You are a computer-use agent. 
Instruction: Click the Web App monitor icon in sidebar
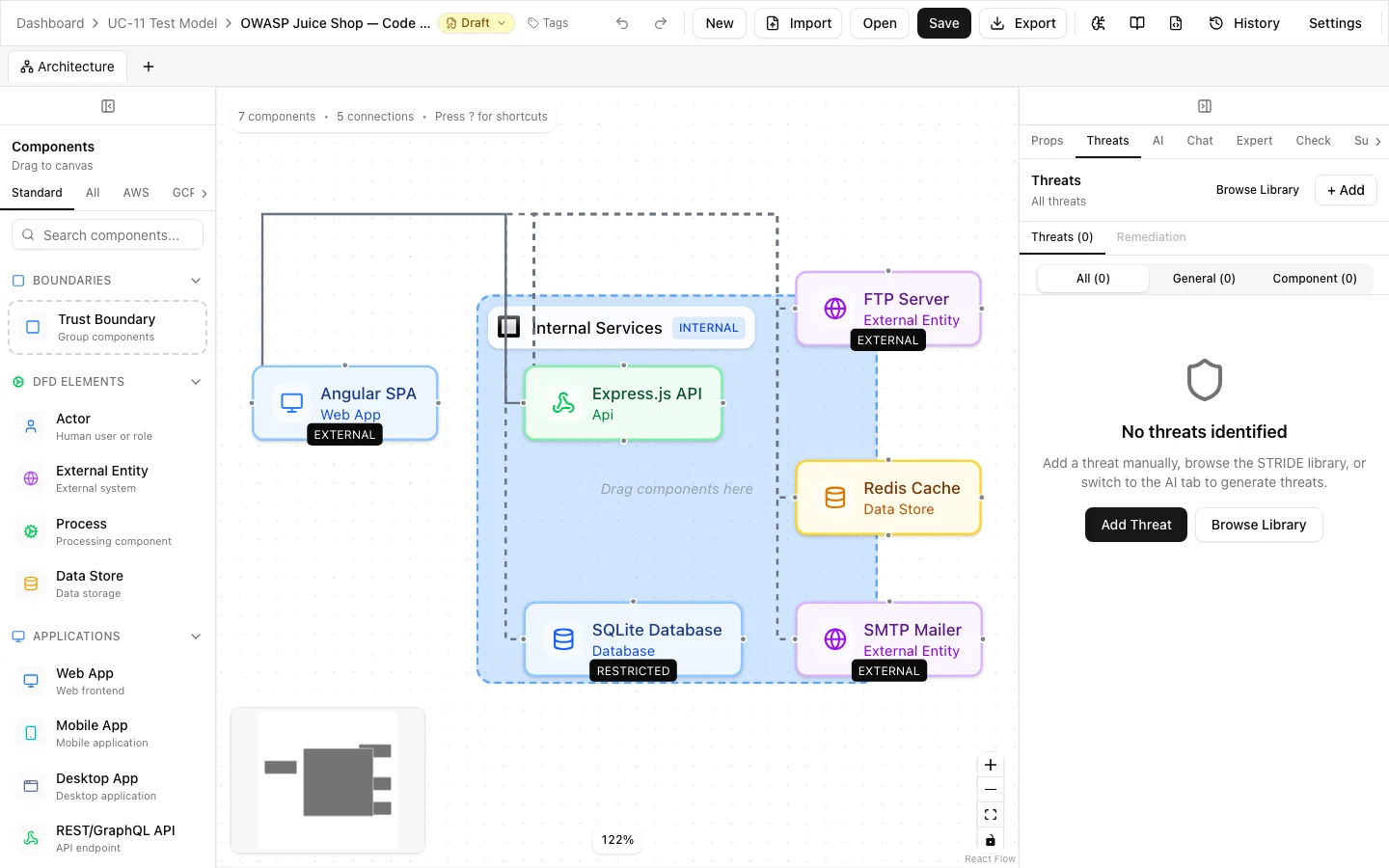tap(31, 681)
